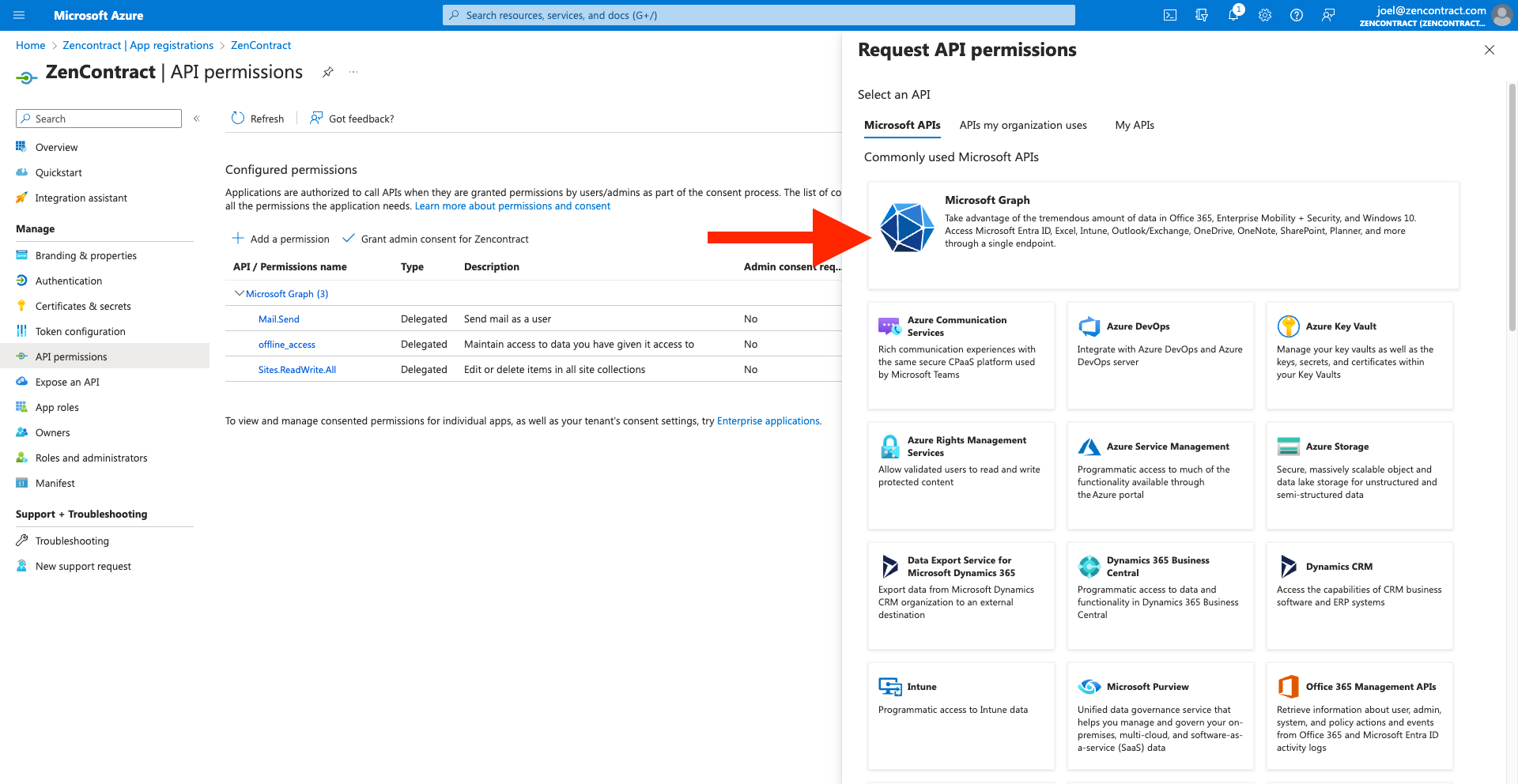The height and width of the screenshot is (784, 1518).
Task: Click the Add a permission plus icon
Action: tap(238, 238)
